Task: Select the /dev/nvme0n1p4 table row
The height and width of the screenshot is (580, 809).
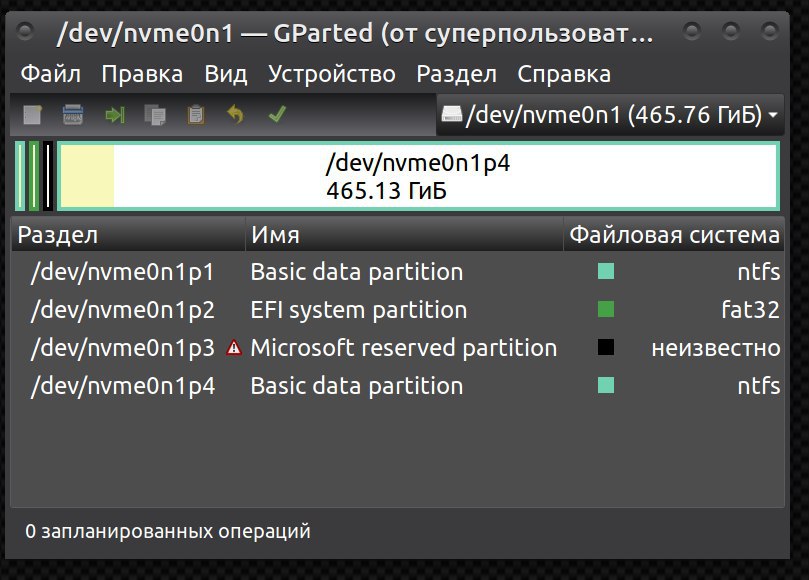Action: click(397, 386)
